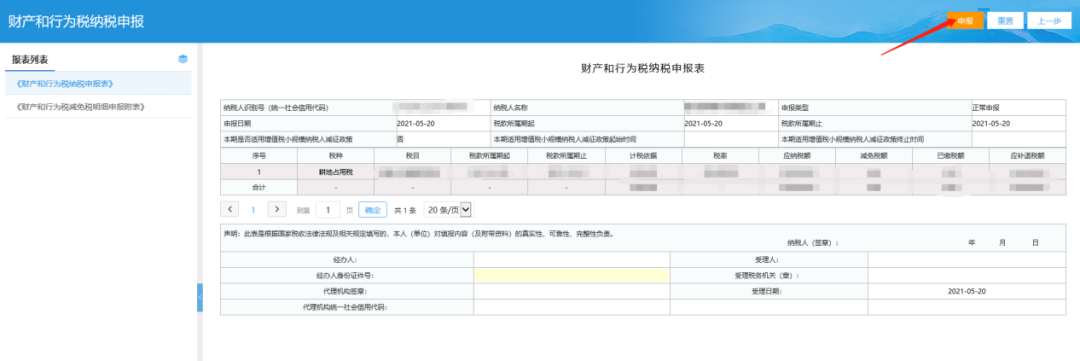Collapse the left sidebar with the blue handle
Viewport: 1080px width, 361px height.
click(x=200, y=297)
